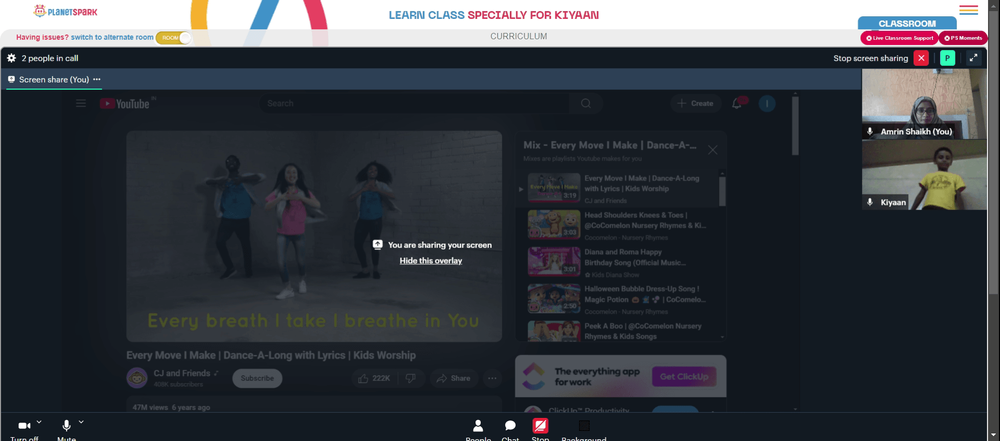Image resolution: width=1000 pixels, height=441 pixels.
Task: Open the CLASSROOM tab
Action: pos(907,24)
